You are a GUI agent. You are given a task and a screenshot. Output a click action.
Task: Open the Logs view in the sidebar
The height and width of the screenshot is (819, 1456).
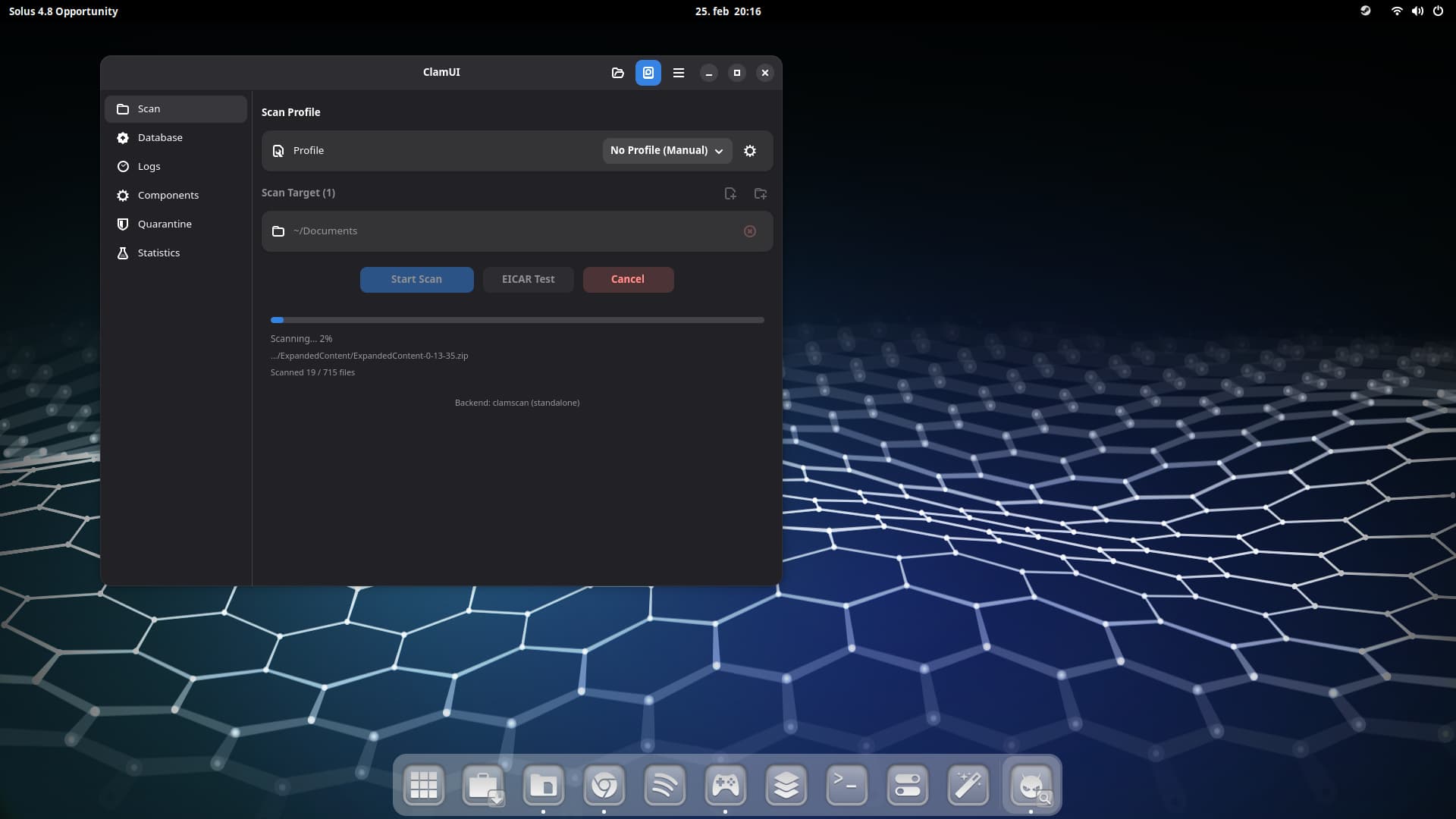[149, 167]
